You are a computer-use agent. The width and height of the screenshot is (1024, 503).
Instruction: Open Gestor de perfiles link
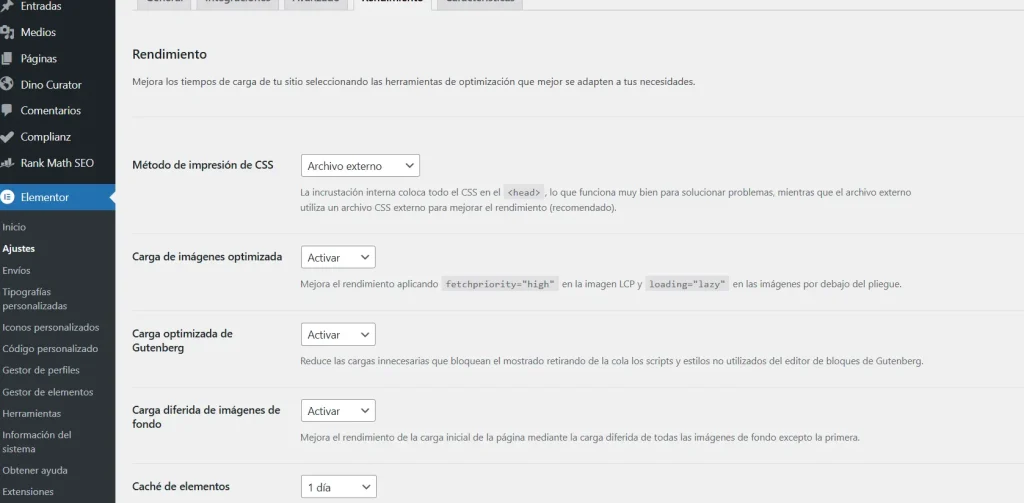coord(40,370)
